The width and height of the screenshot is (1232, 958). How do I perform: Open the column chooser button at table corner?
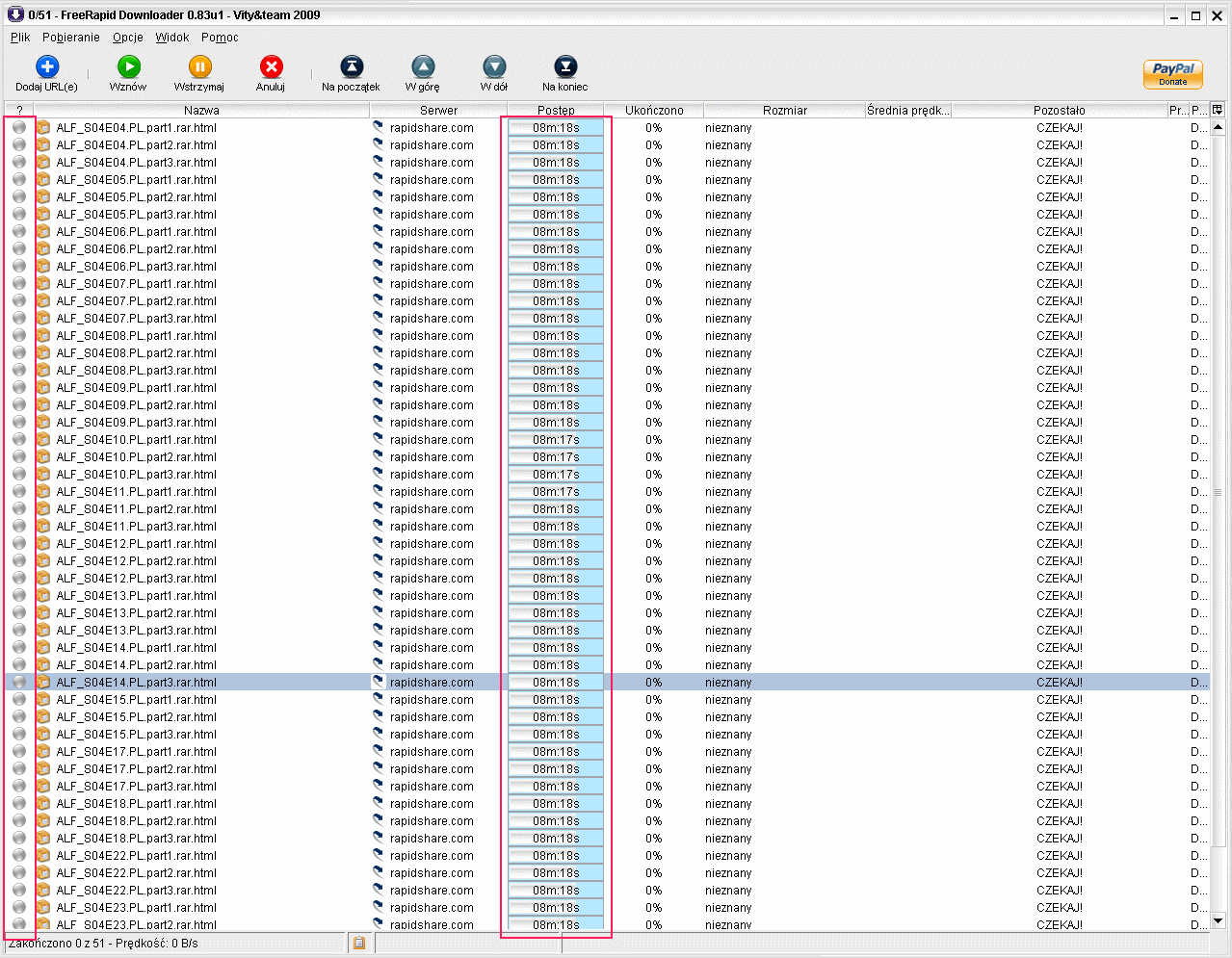1218,110
